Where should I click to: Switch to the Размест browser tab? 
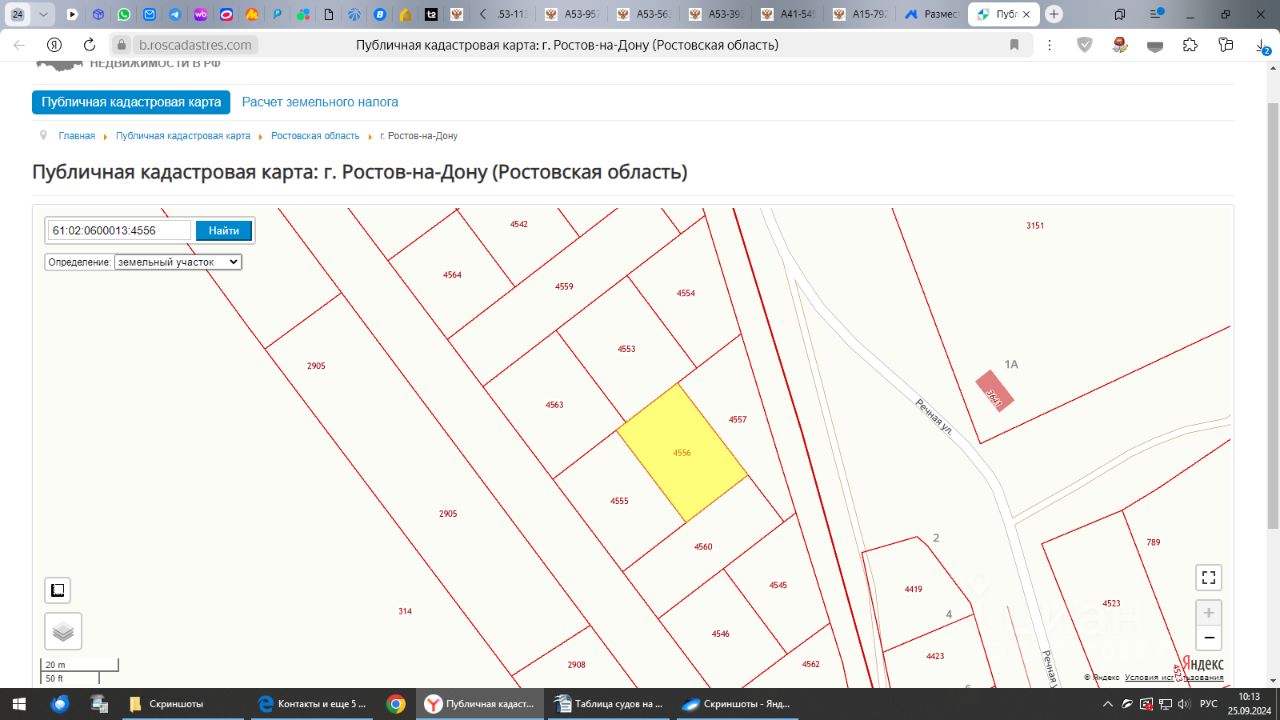click(932, 15)
